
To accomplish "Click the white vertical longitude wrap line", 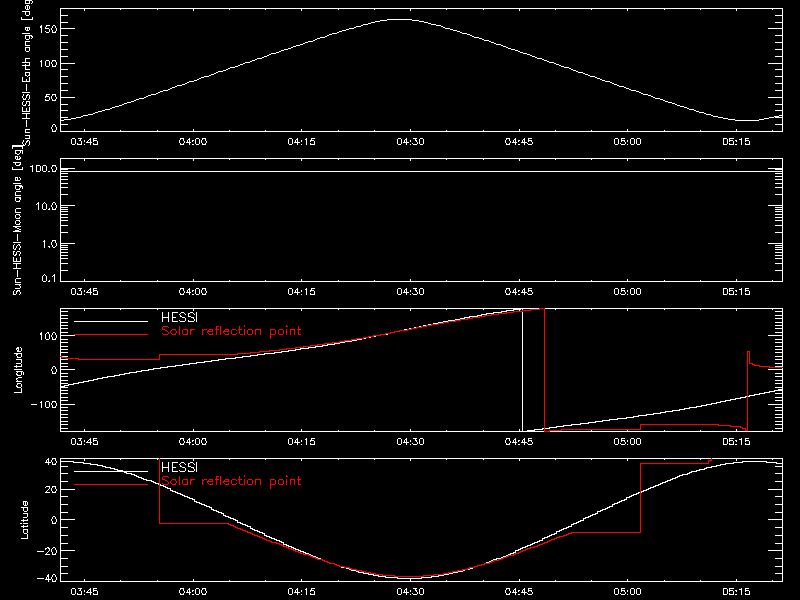I will pyautogui.click(x=522, y=370).
